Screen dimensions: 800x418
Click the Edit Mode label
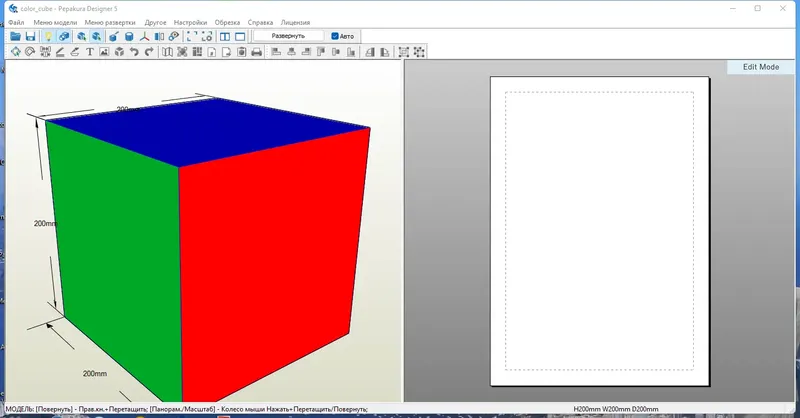761,67
